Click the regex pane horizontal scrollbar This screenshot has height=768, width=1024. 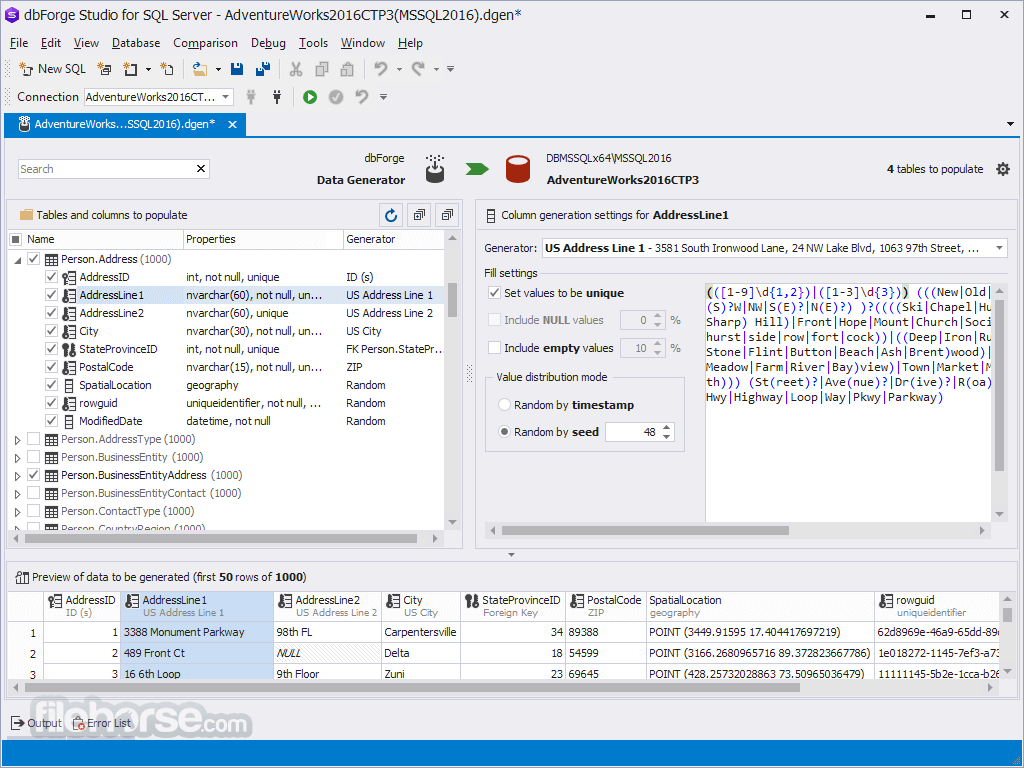coord(645,531)
